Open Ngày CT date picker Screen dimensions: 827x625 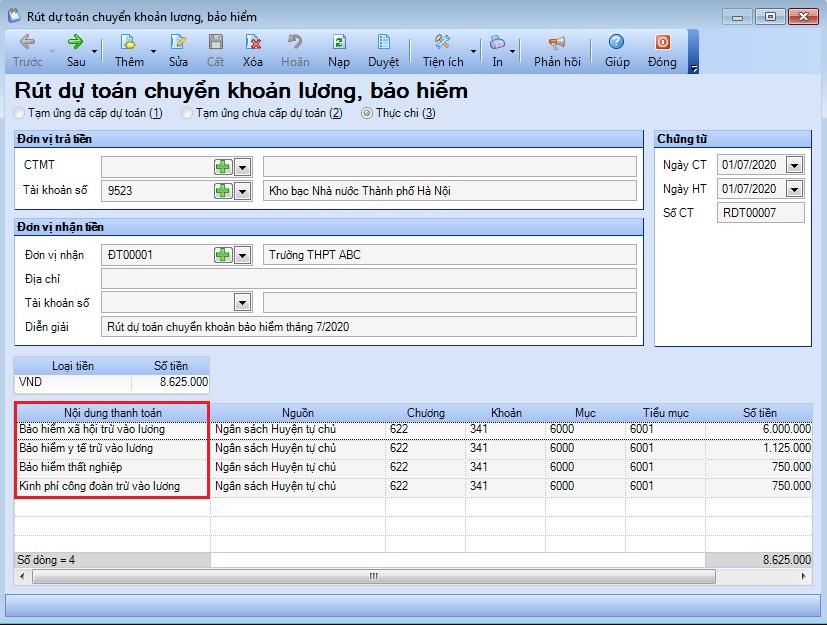(x=794, y=165)
